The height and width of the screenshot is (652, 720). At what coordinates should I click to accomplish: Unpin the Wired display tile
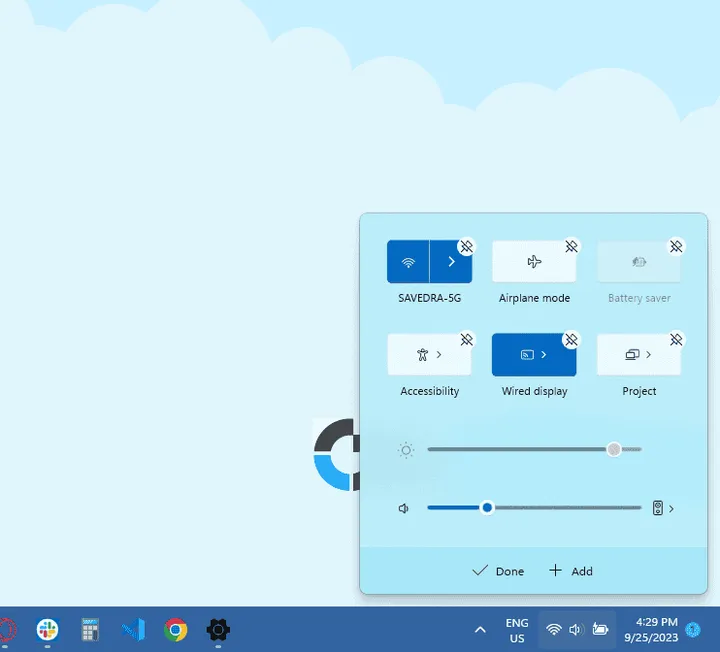[x=571, y=340]
